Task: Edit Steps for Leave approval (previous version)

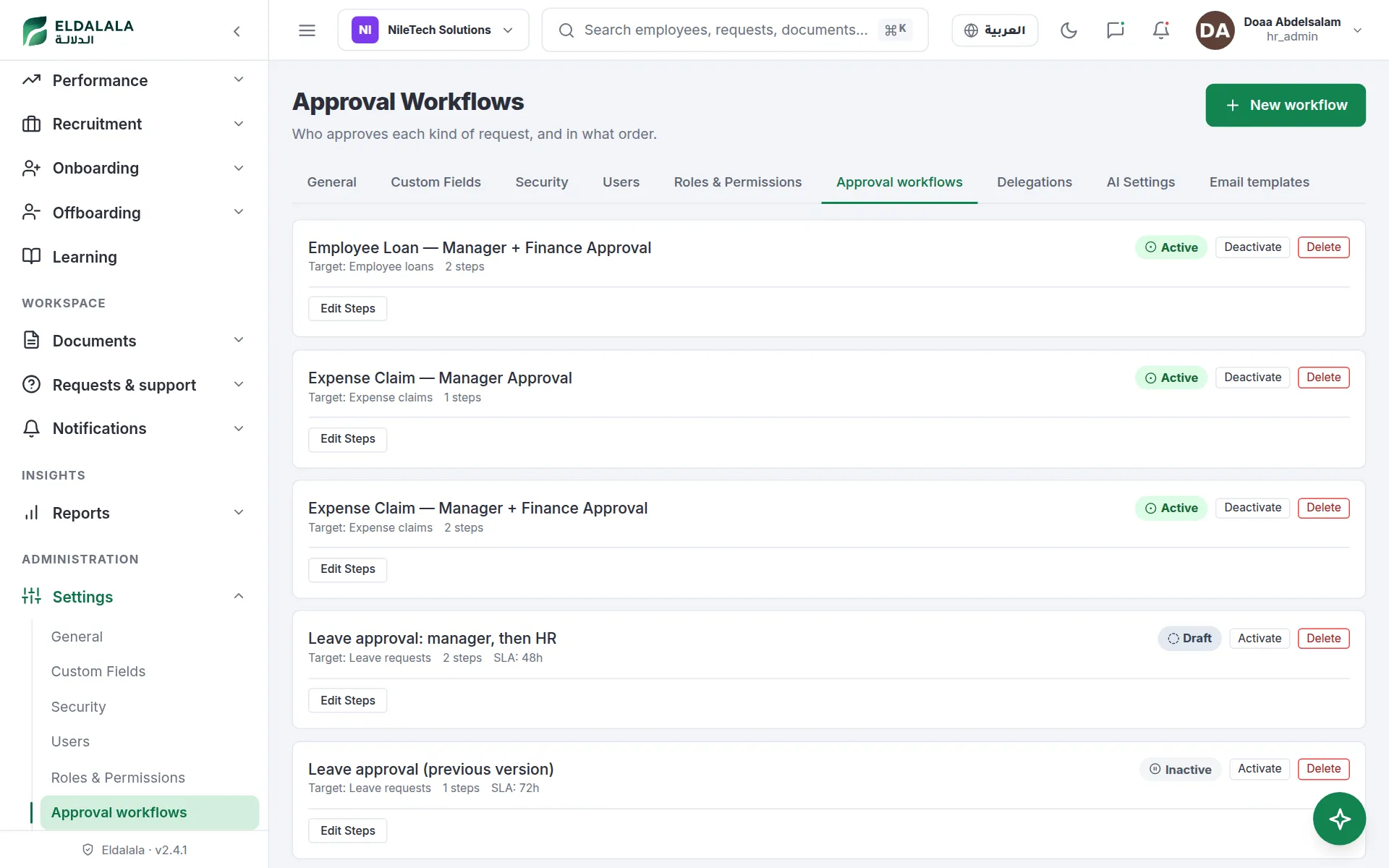Action: (x=348, y=831)
